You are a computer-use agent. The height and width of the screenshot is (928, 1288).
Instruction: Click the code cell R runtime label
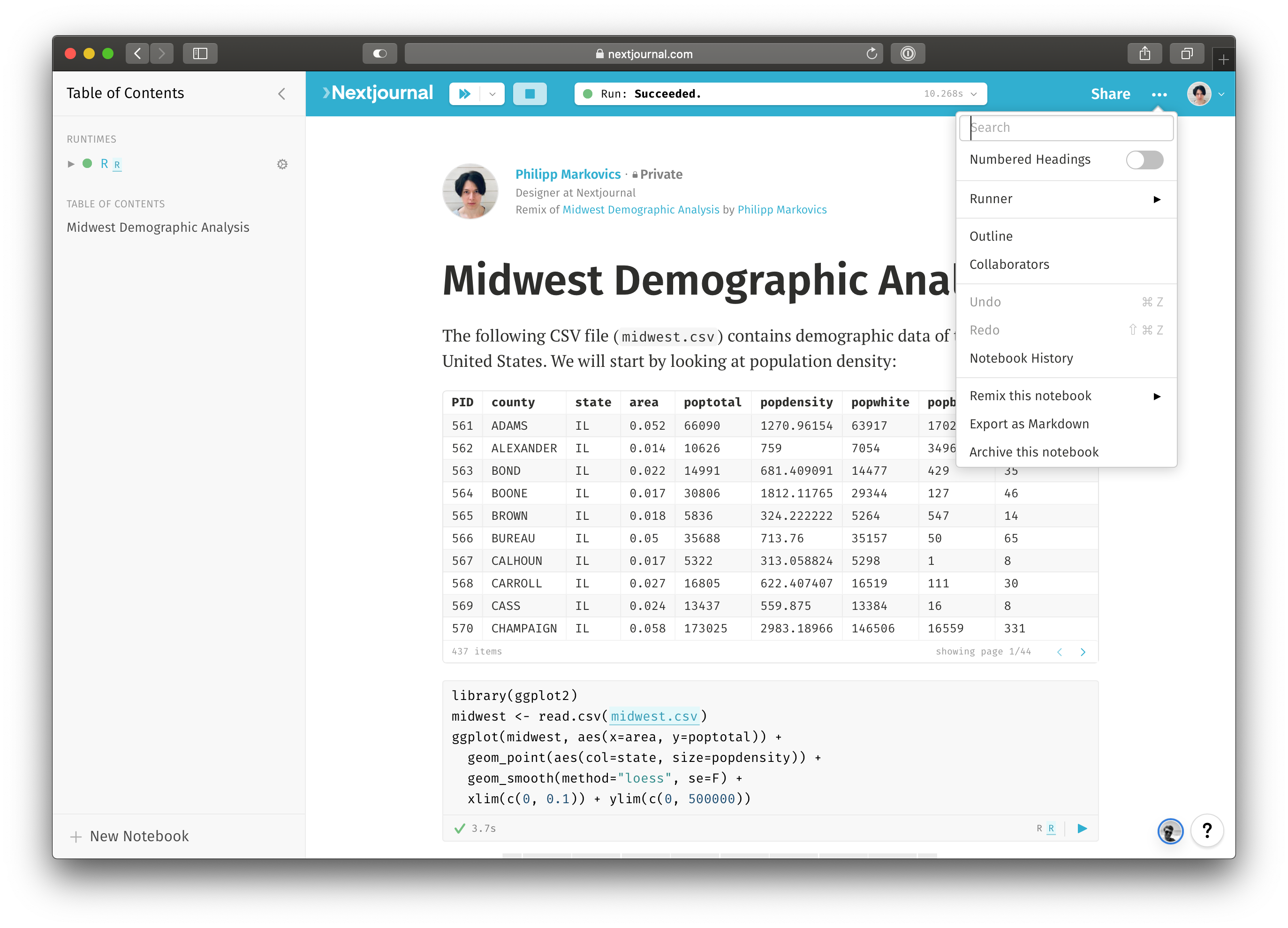[1046, 829]
